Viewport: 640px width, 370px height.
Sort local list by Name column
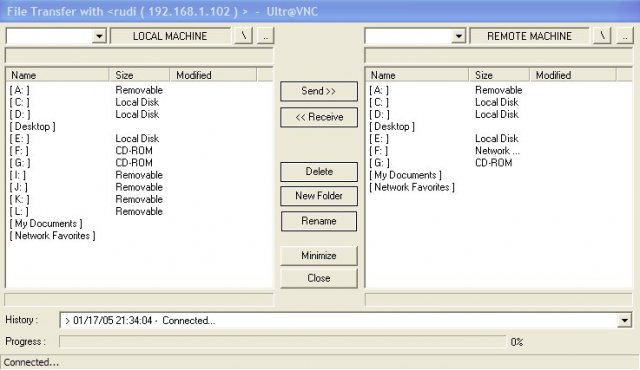(58, 75)
